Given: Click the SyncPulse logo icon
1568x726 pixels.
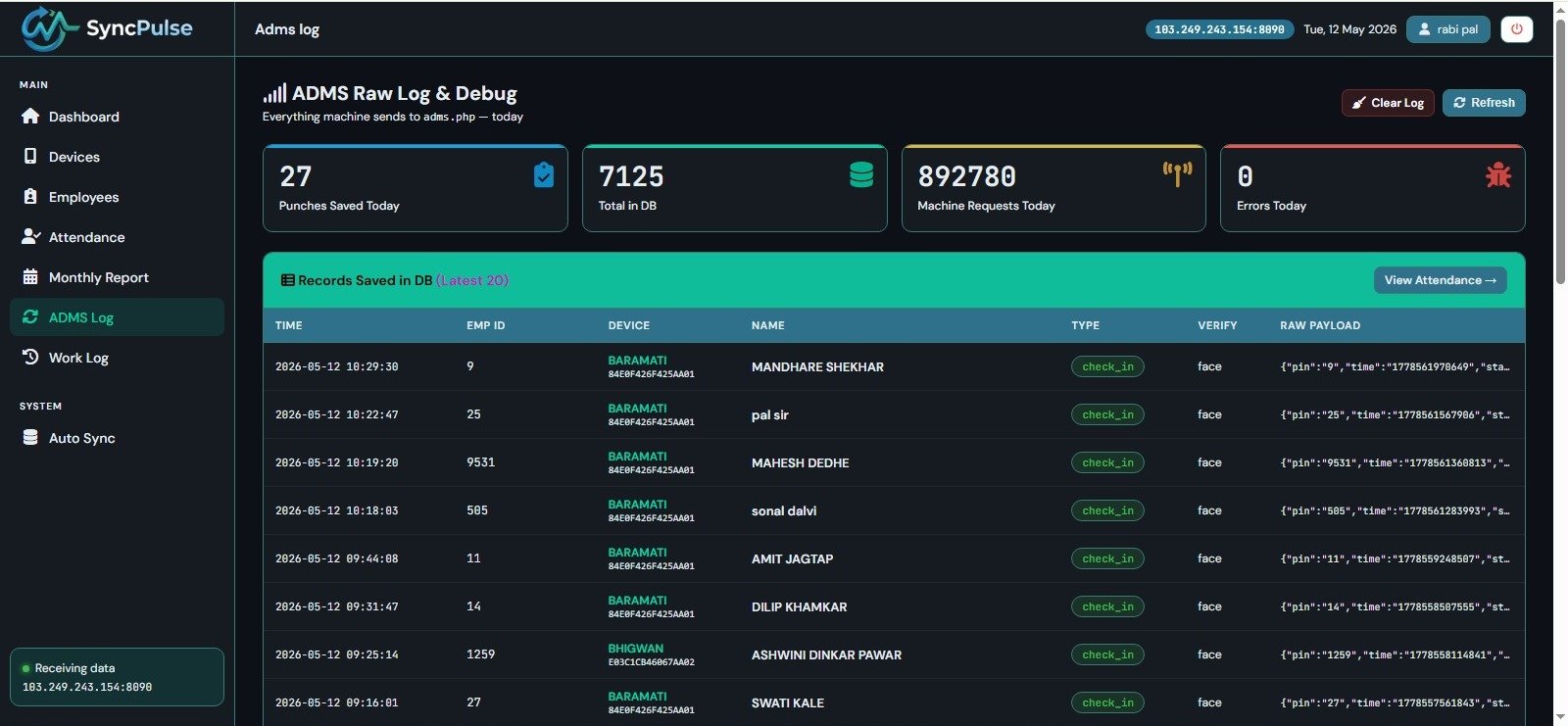Looking at the screenshot, I should [x=49, y=28].
